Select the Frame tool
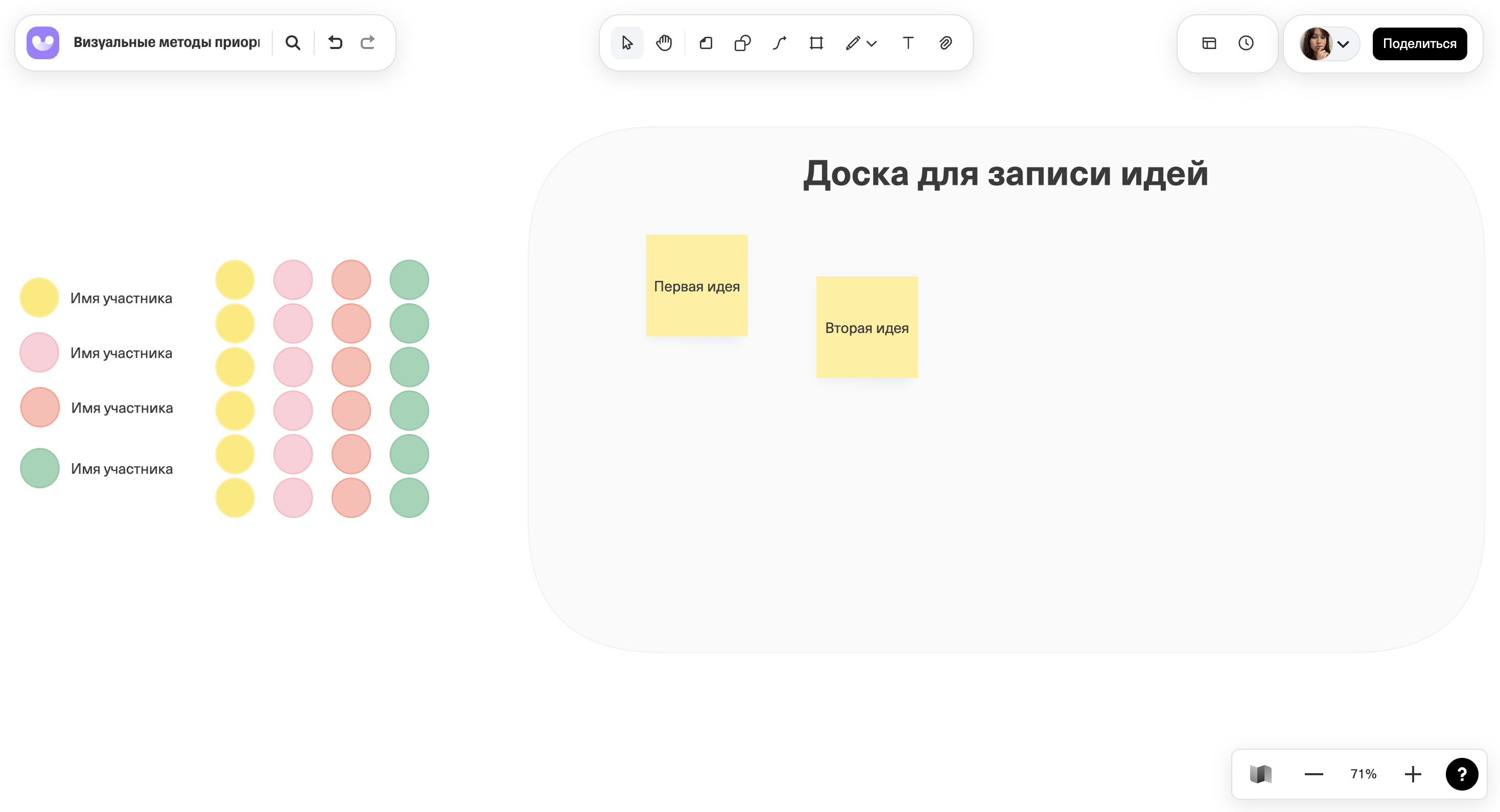The width and height of the screenshot is (1500, 812). (815, 42)
